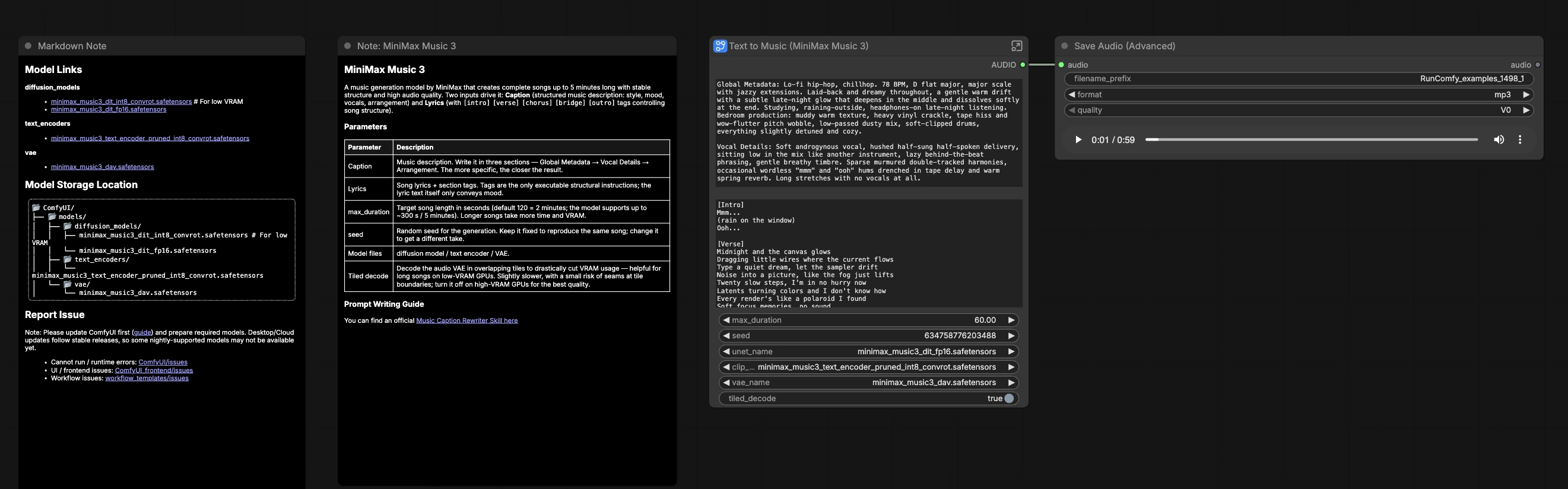Click the AUDIO output port on Text to Music
This screenshot has height=489, width=1568.
[1023, 65]
